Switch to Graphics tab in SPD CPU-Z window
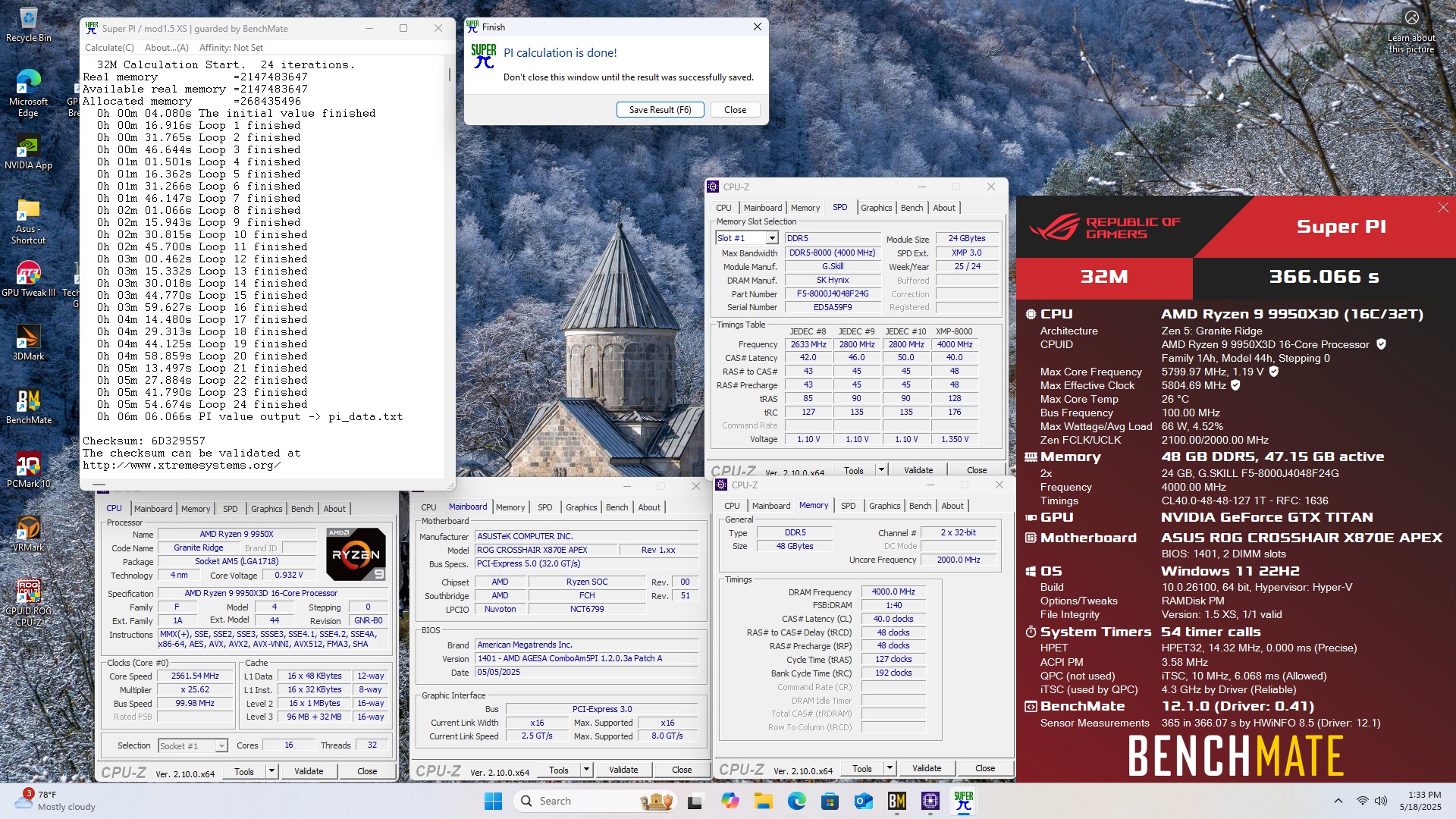 (x=876, y=208)
